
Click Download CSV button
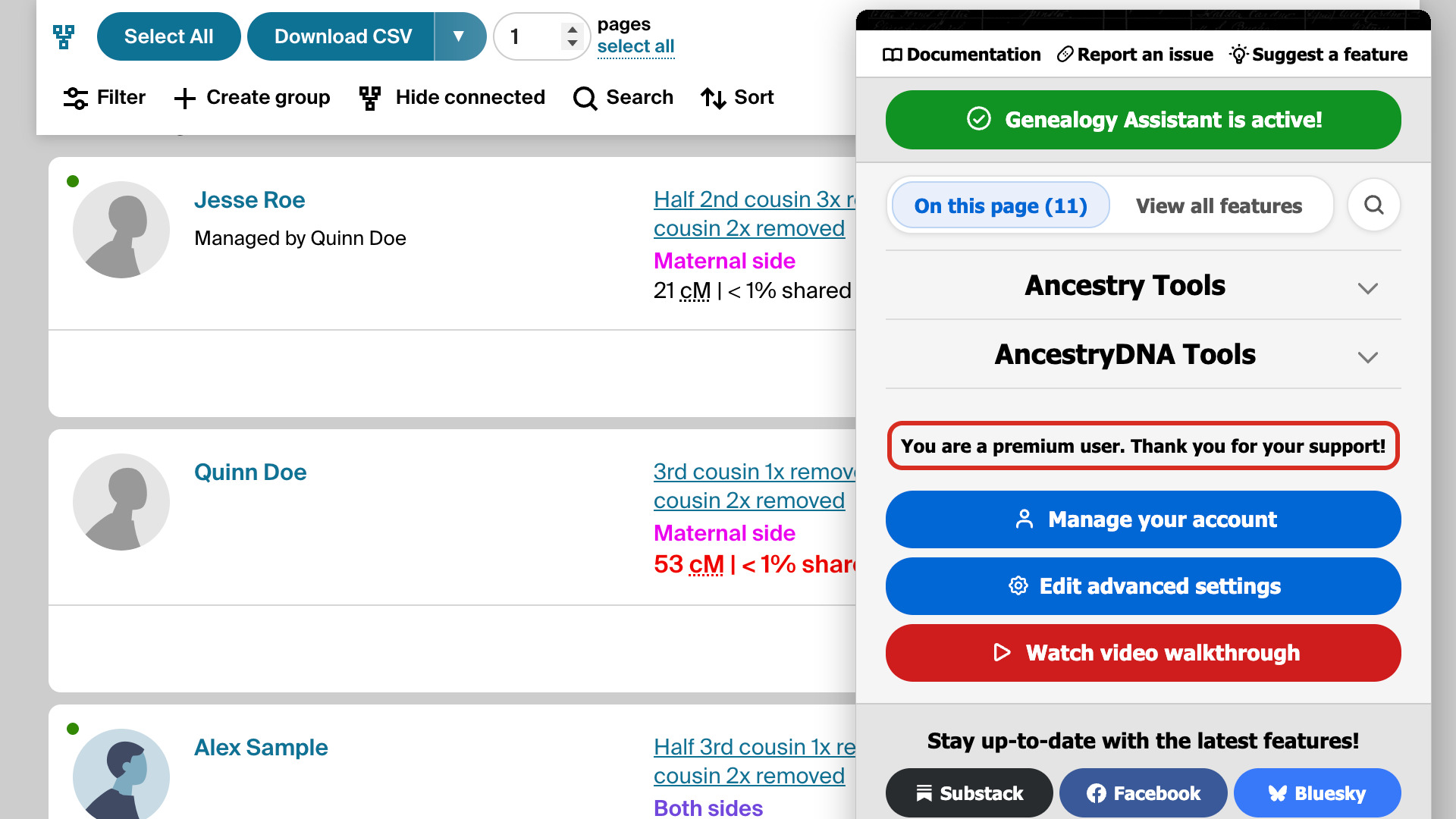[341, 36]
